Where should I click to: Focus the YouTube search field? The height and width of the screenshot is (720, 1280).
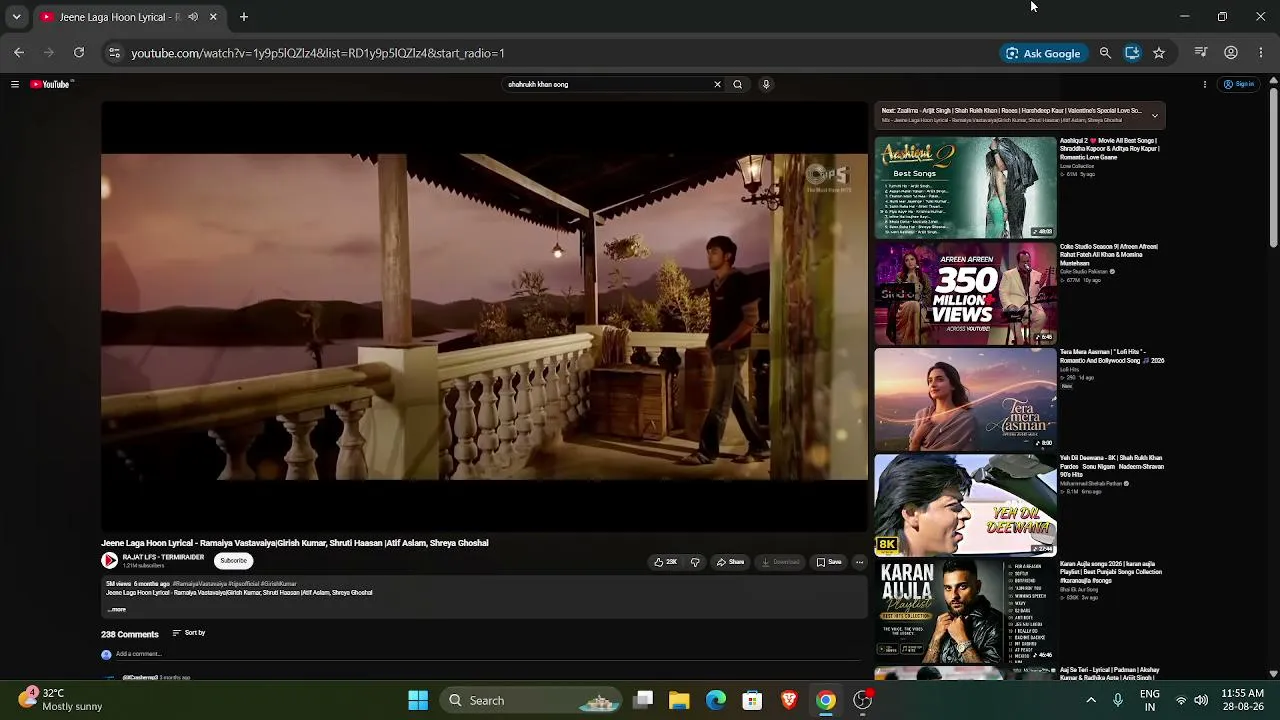click(605, 85)
